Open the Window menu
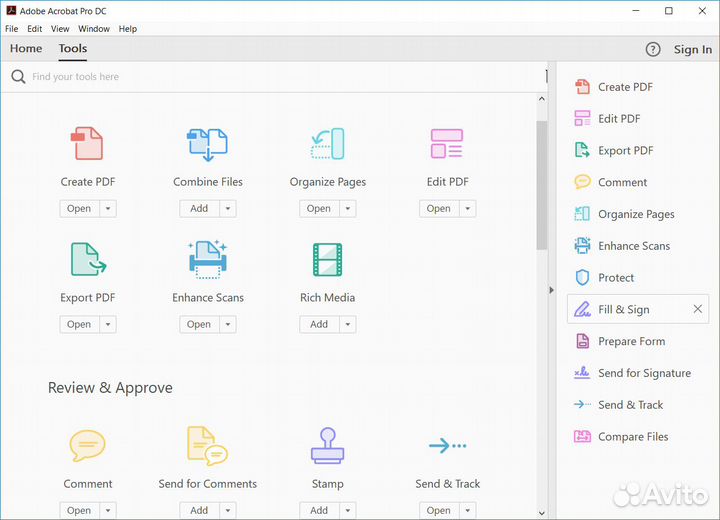Image resolution: width=720 pixels, height=520 pixels. (94, 28)
